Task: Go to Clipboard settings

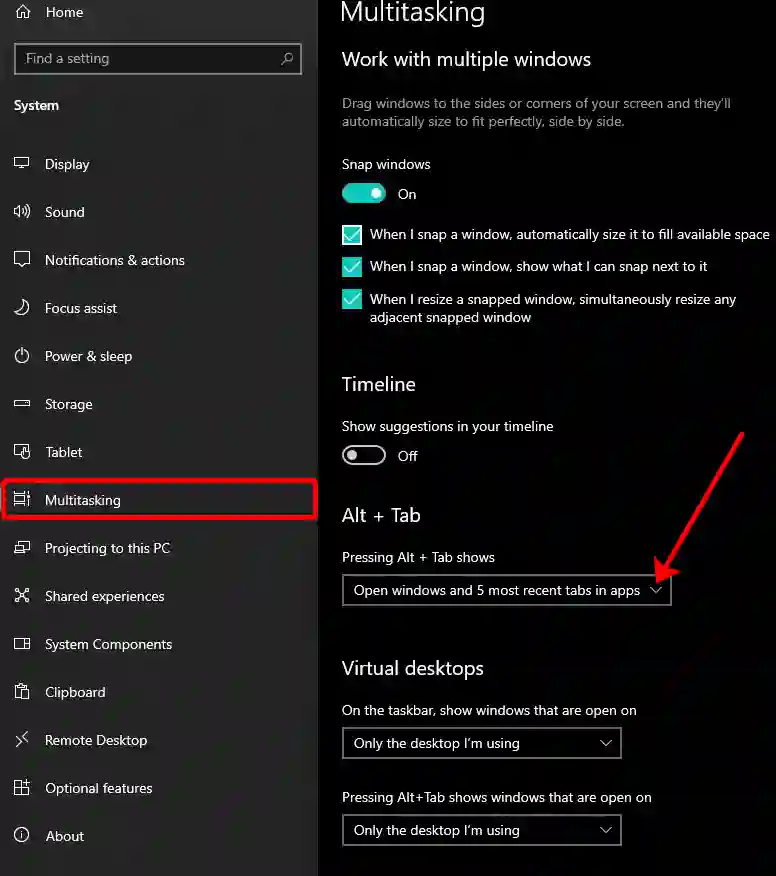Action: point(75,693)
